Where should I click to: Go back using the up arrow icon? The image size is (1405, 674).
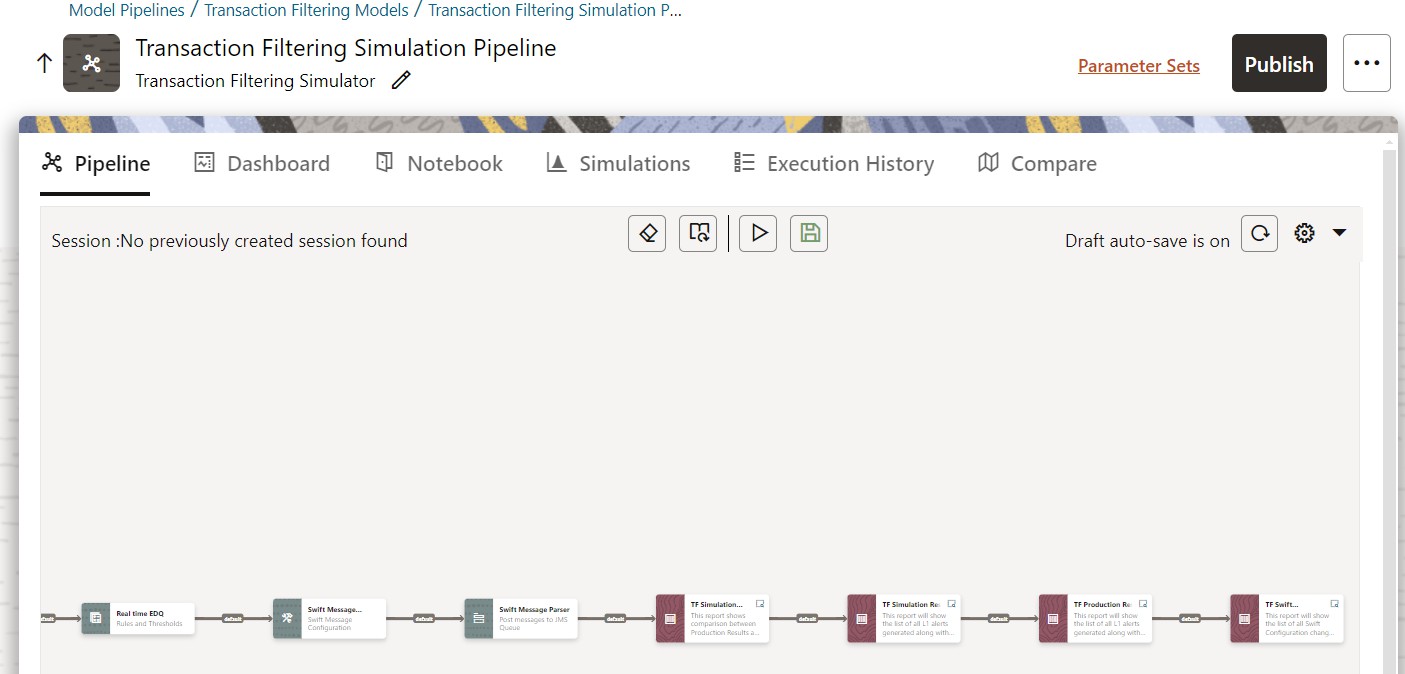pos(44,63)
